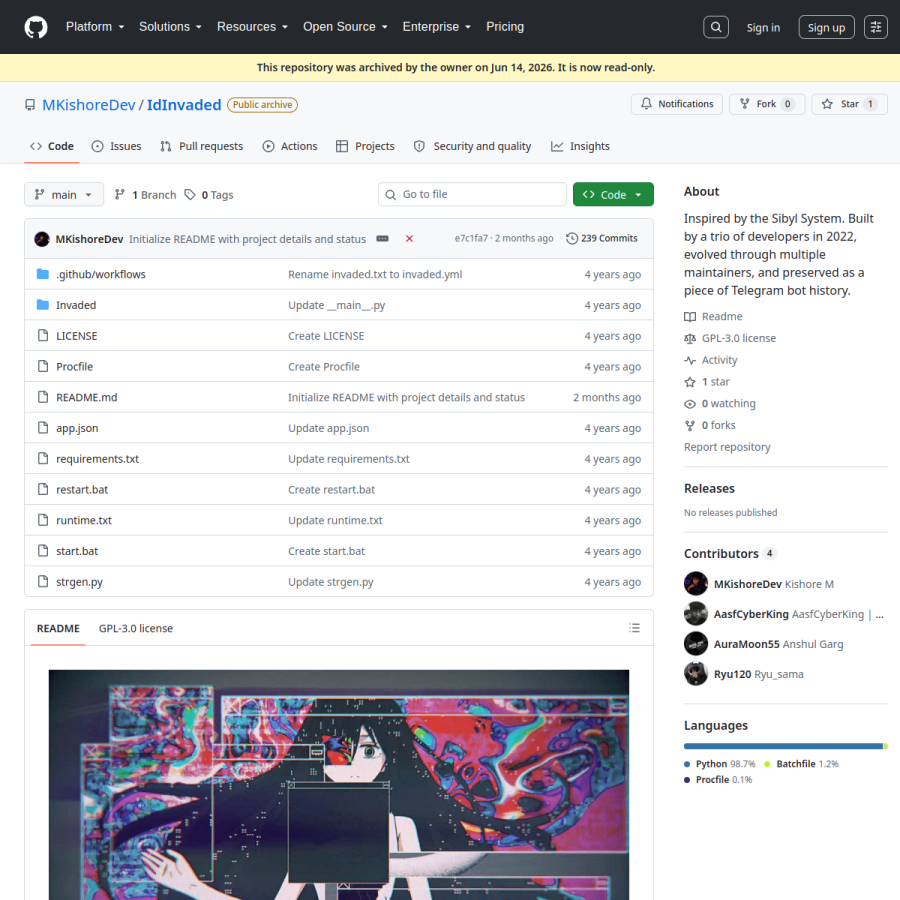This screenshot has width=900, height=900.
Task: Click the commit message ellipsis expander
Action: [382, 239]
